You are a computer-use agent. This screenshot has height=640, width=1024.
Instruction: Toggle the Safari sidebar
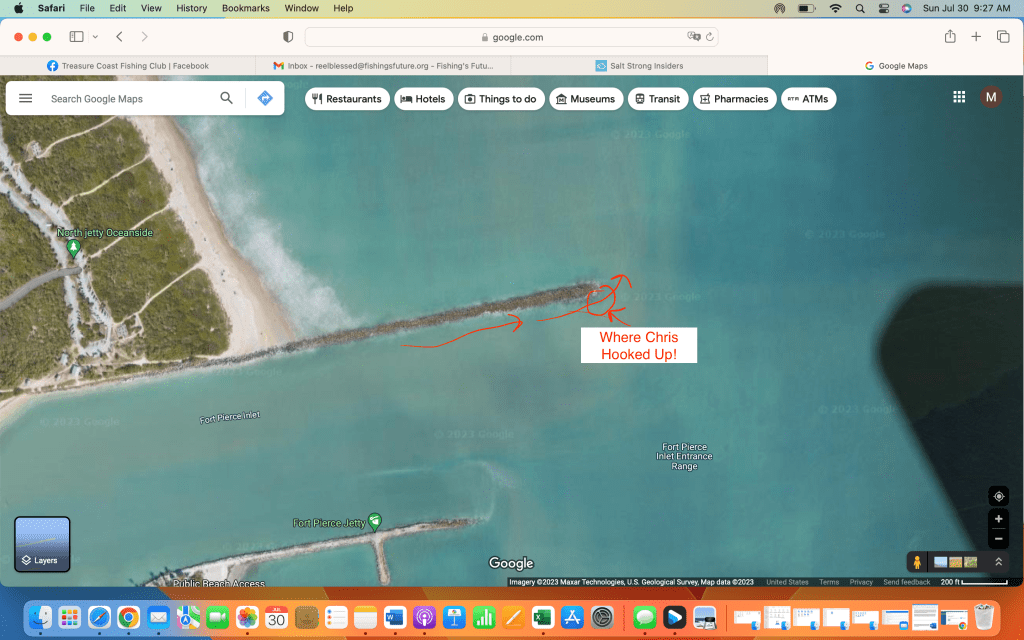click(x=76, y=37)
